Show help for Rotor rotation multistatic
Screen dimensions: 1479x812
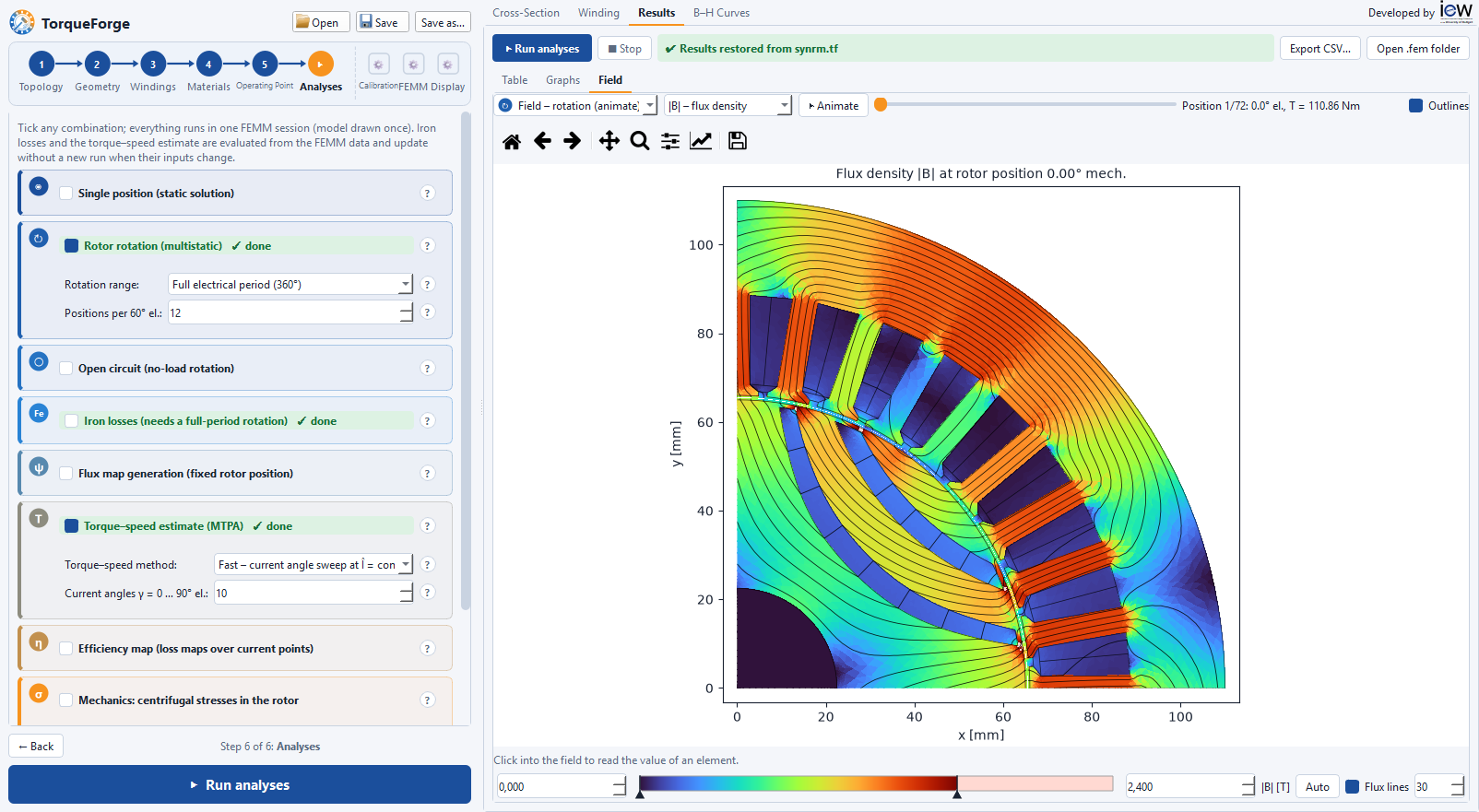click(x=427, y=246)
